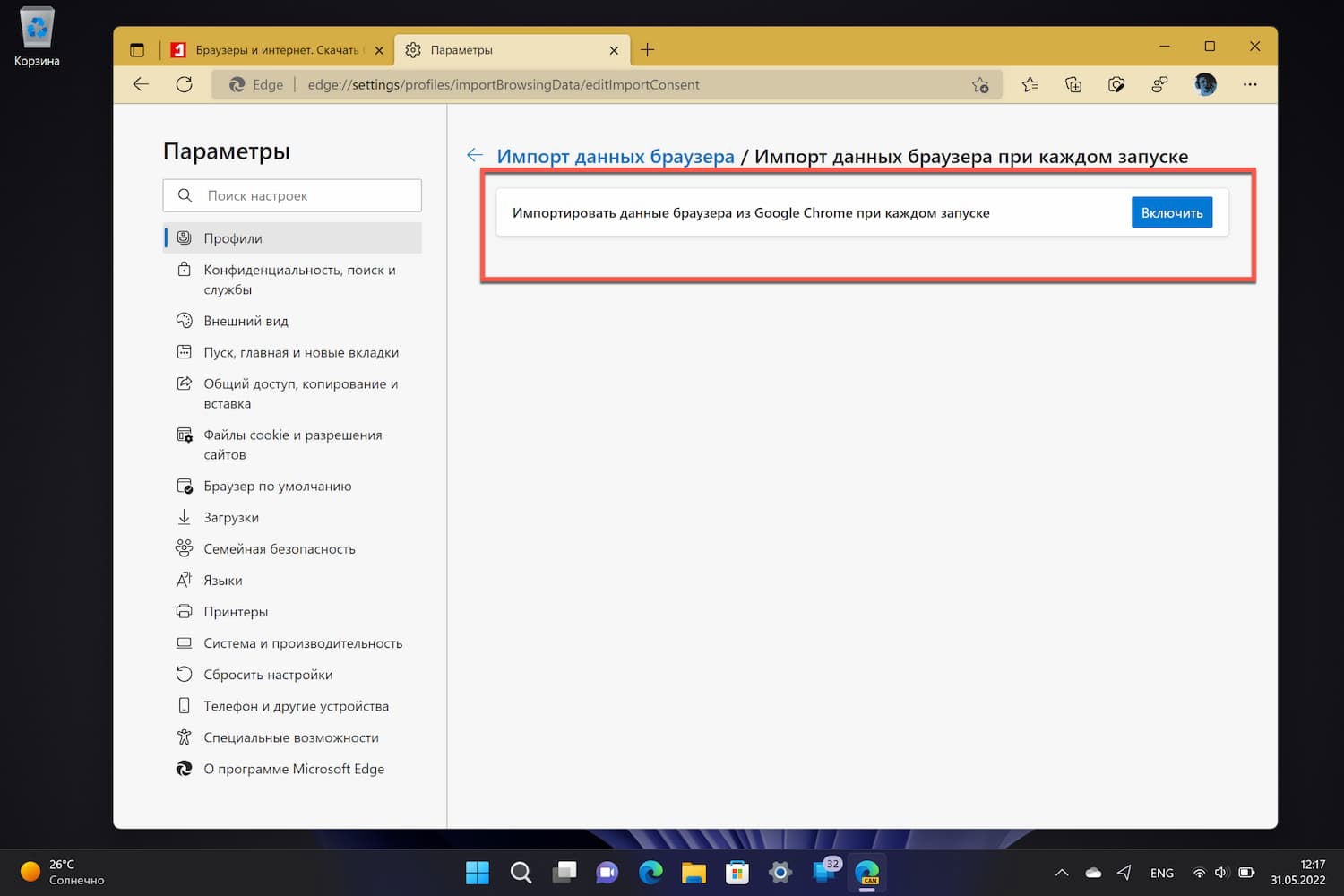This screenshot has height=896, width=1344.
Task: Open Microsoft Edge from the taskbar
Action: click(x=650, y=872)
